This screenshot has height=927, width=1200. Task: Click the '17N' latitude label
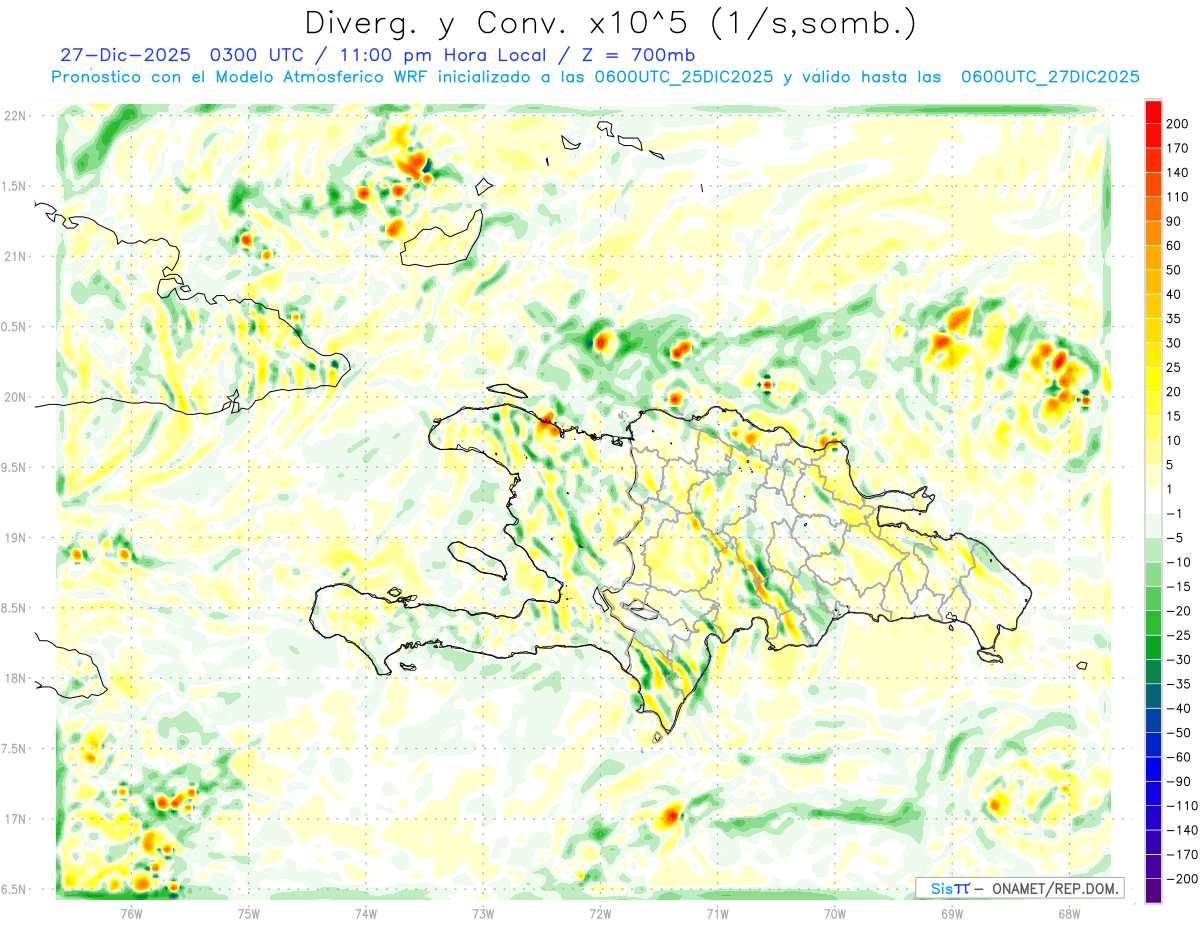(x=17, y=819)
